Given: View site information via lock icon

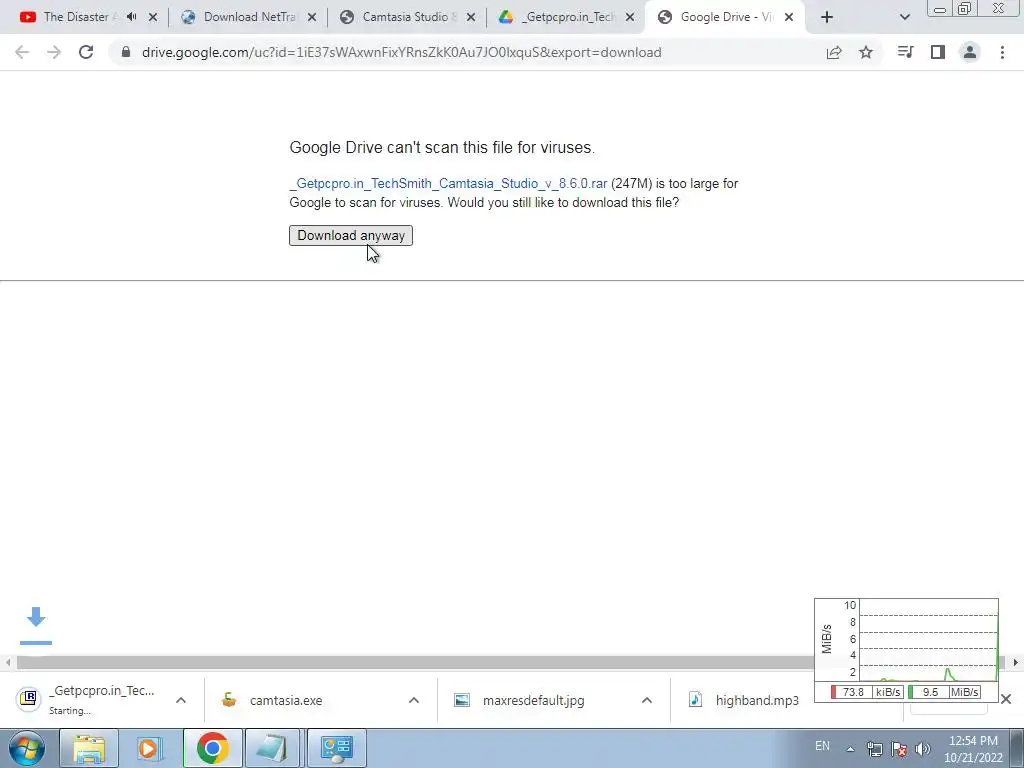Looking at the screenshot, I should point(126,52).
